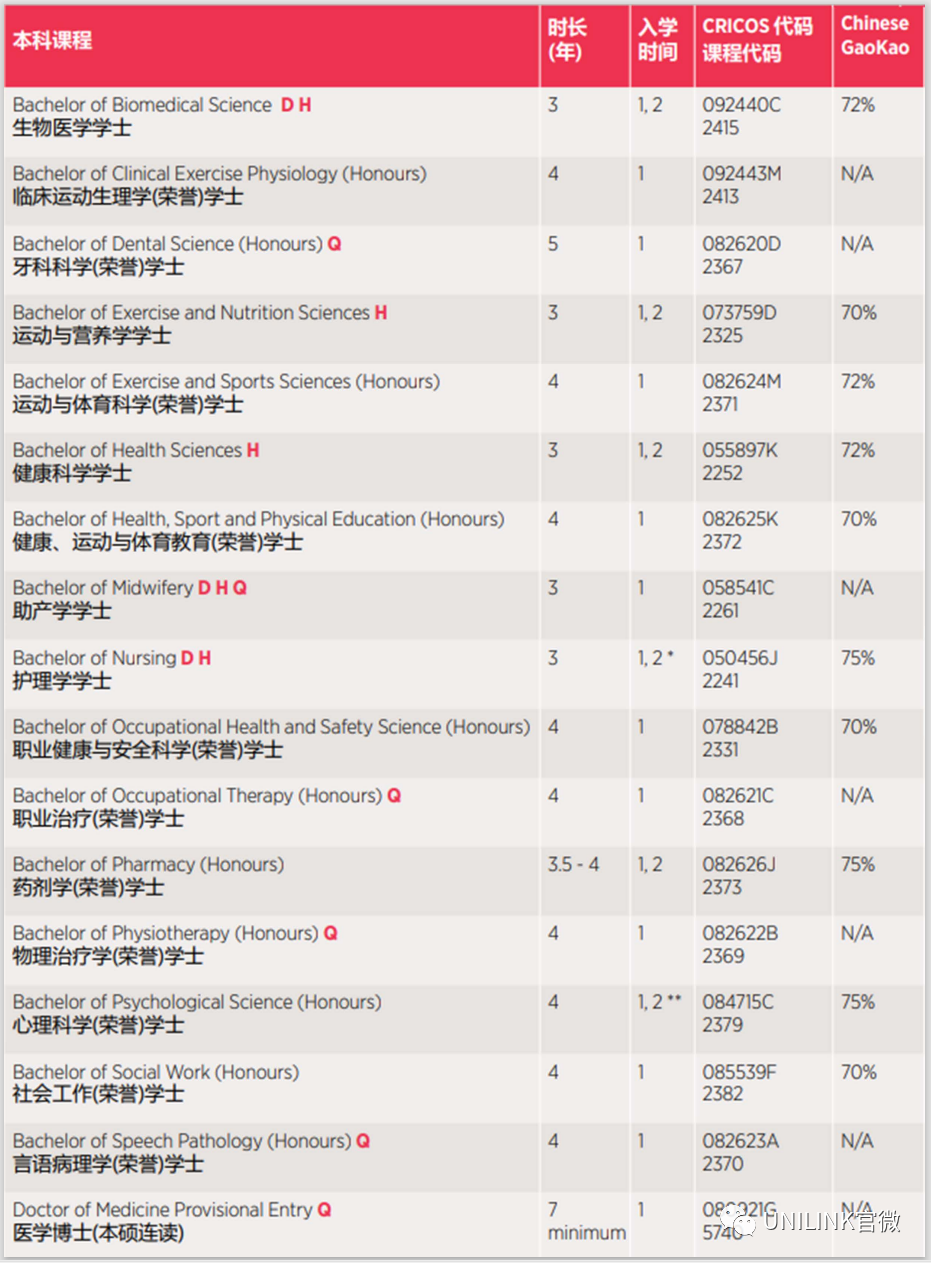Click CRICOS code 084715C
The height and width of the screenshot is (1263, 931).
pyautogui.click(x=738, y=1002)
